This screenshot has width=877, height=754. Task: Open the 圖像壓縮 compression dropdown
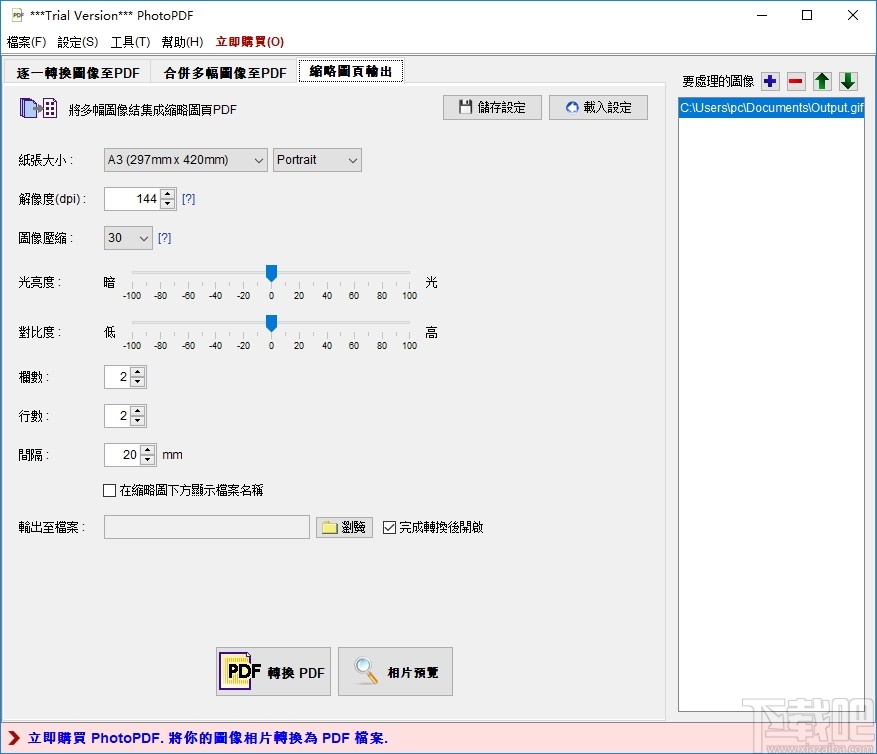[x=127, y=238]
